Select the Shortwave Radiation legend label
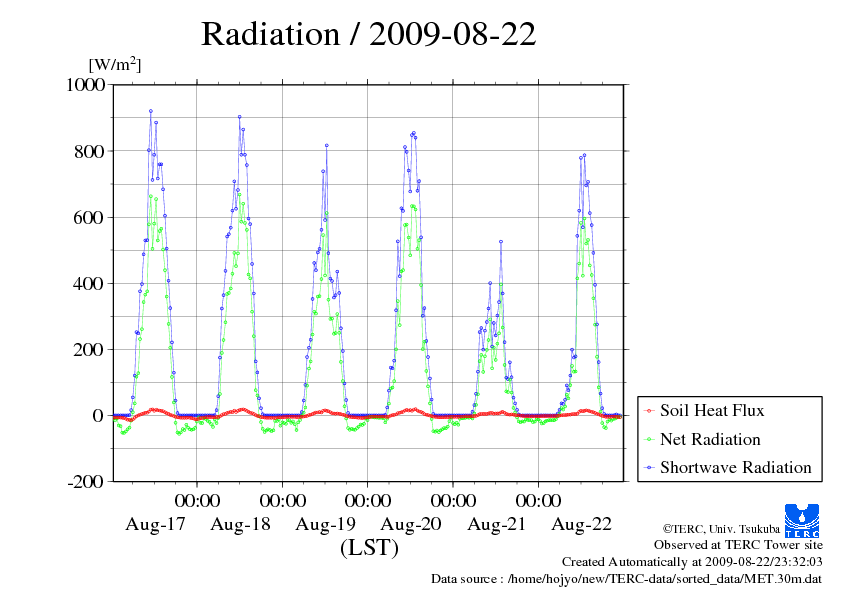The image size is (842, 595). click(735, 468)
